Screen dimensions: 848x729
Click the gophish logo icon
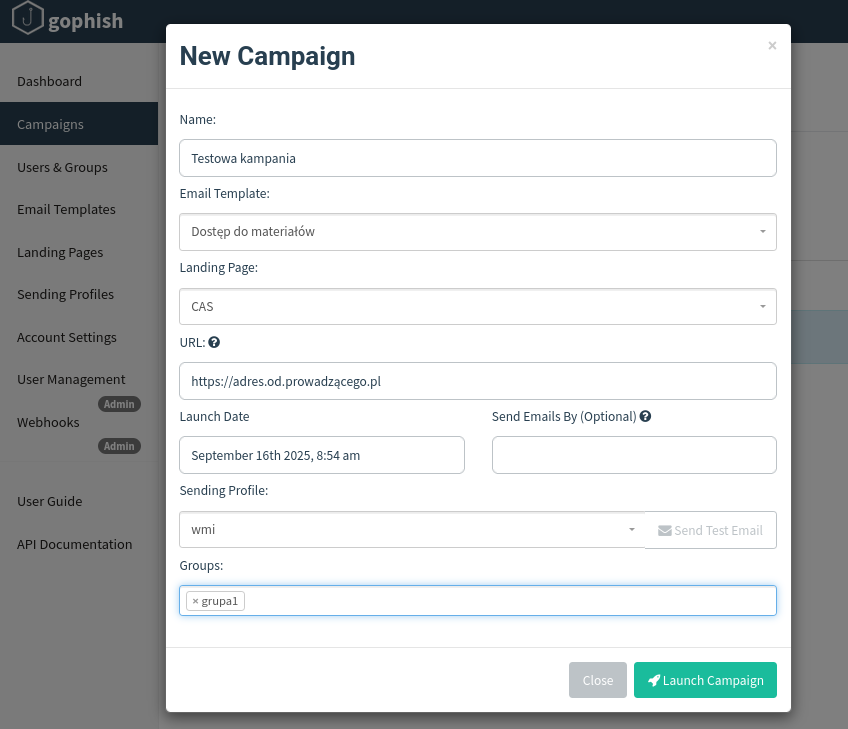tap(29, 19)
